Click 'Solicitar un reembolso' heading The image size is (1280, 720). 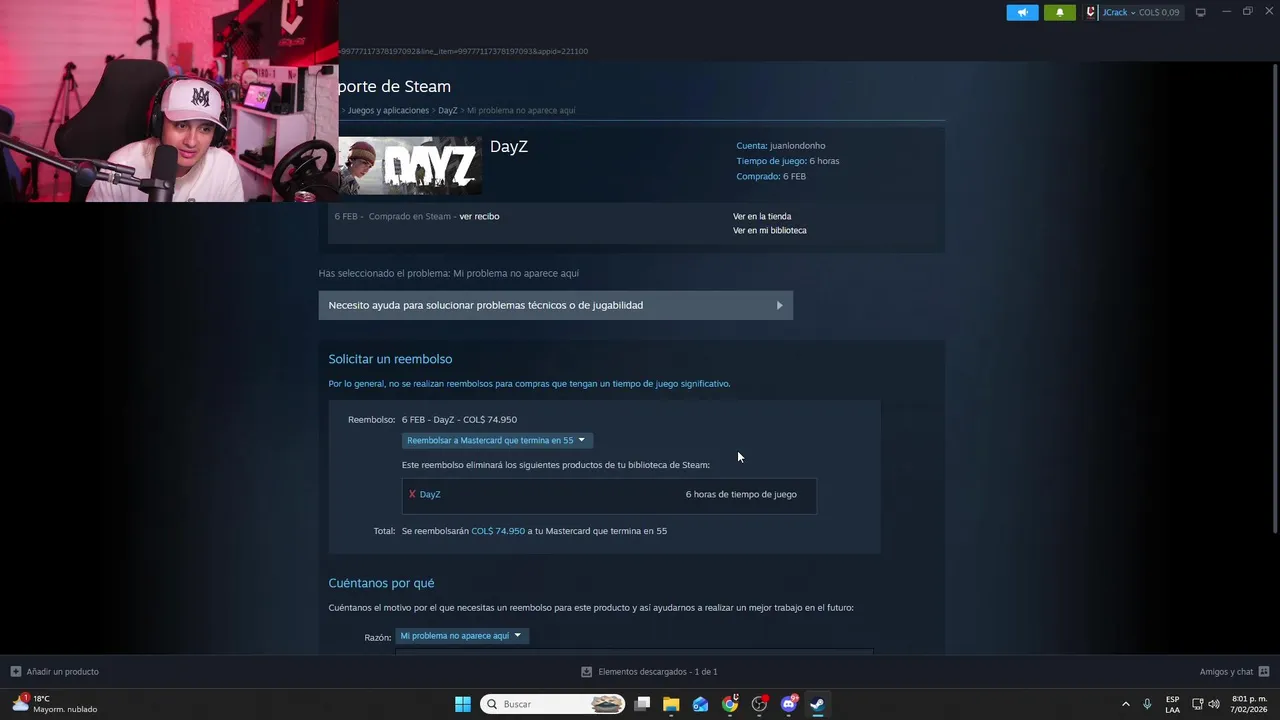click(390, 359)
